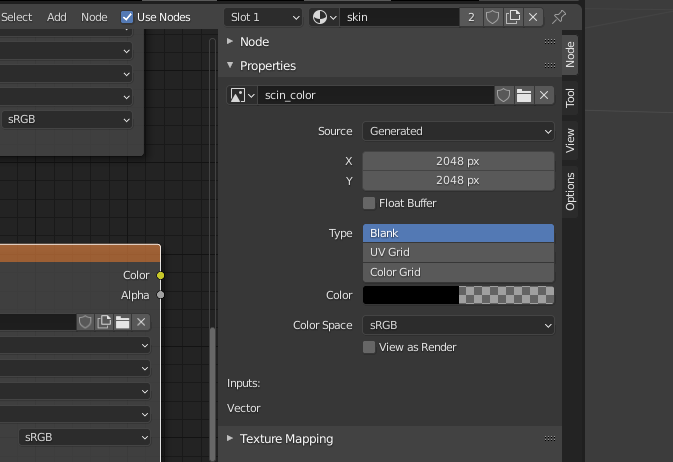The width and height of the screenshot is (673, 462).
Task: Toggle the Use Nodes checkbox
Action: point(127,17)
